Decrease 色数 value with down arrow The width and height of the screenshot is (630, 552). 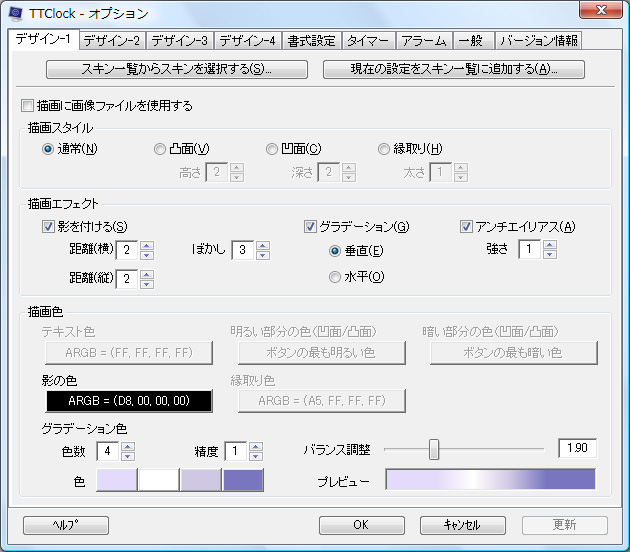(128, 456)
